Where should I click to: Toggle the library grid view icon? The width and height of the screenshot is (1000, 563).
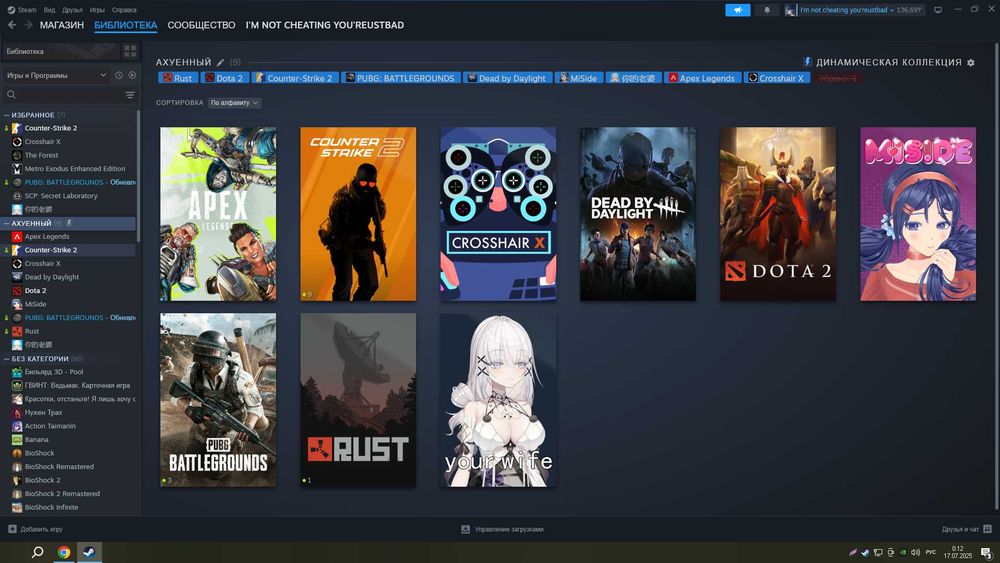click(x=130, y=51)
